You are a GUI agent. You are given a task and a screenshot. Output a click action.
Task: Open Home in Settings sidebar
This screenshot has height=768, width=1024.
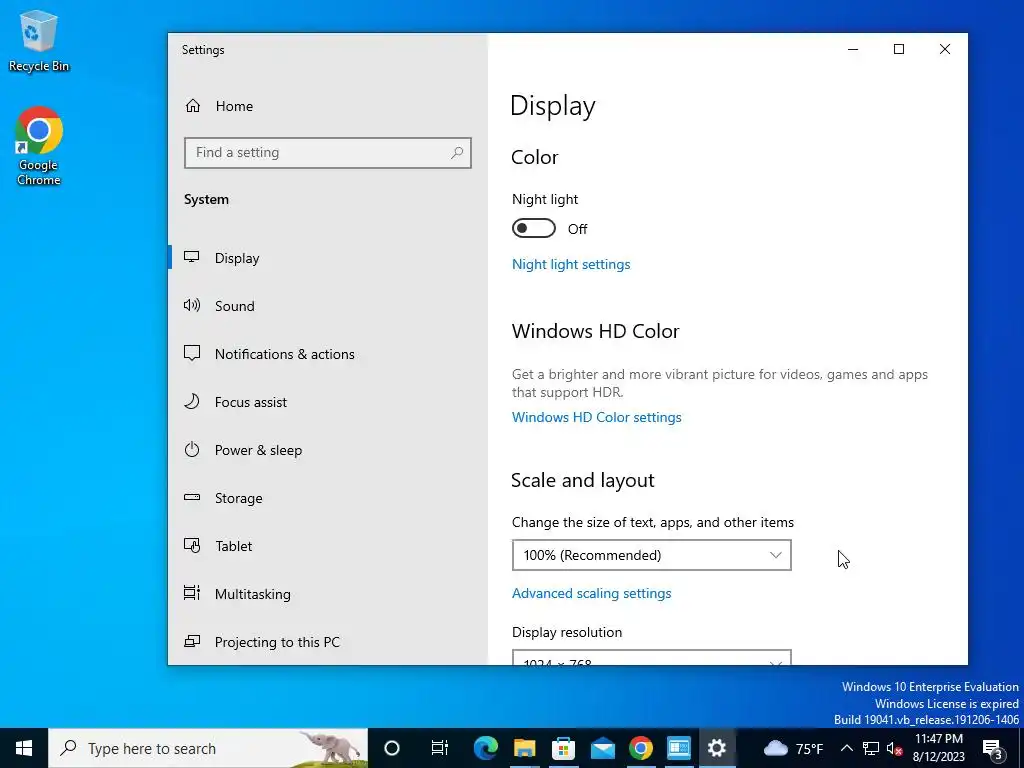(327, 106)
